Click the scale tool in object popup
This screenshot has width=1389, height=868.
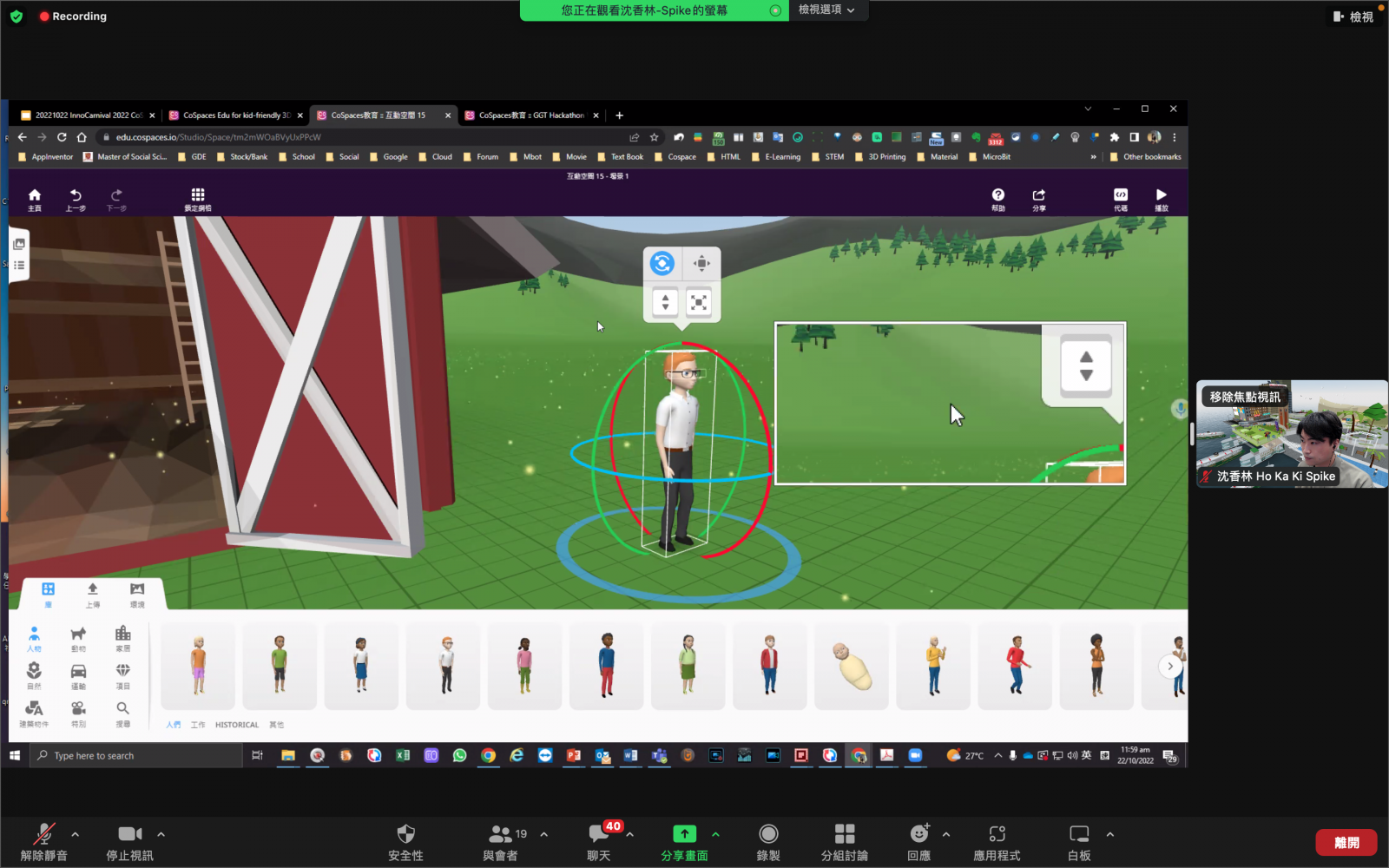click(699, 302)
